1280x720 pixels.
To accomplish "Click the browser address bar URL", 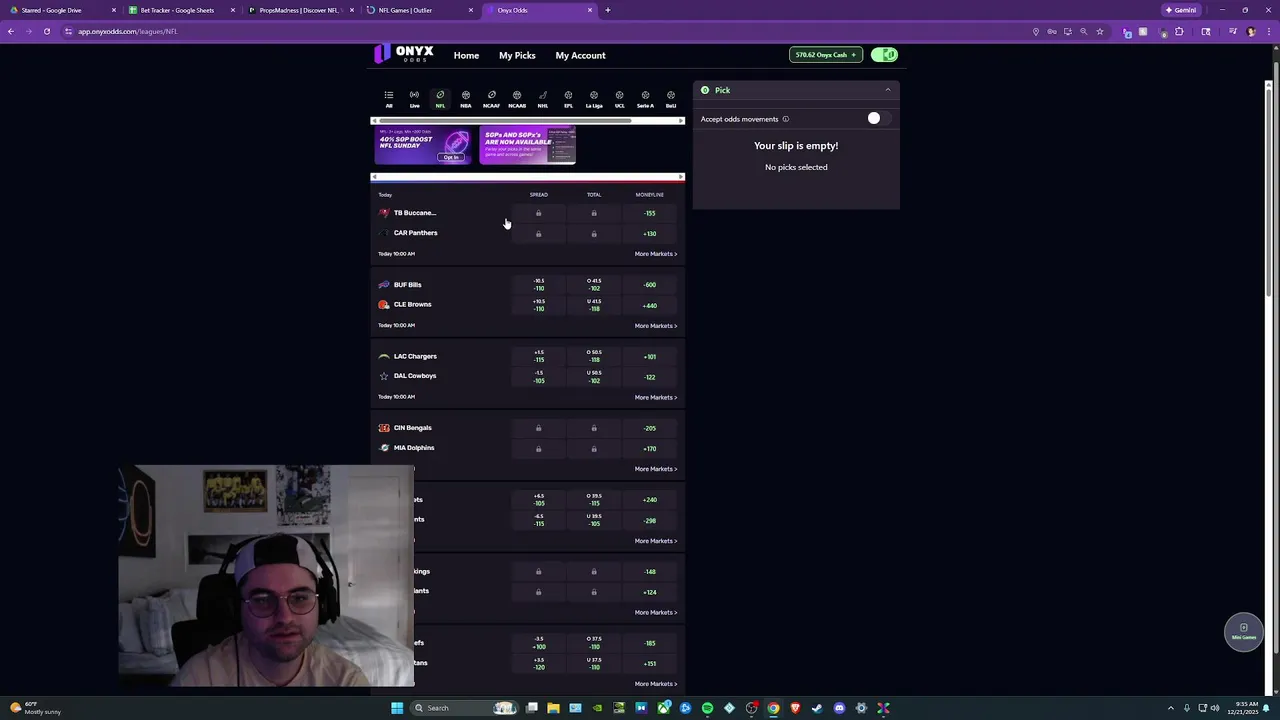I will 128,31.
